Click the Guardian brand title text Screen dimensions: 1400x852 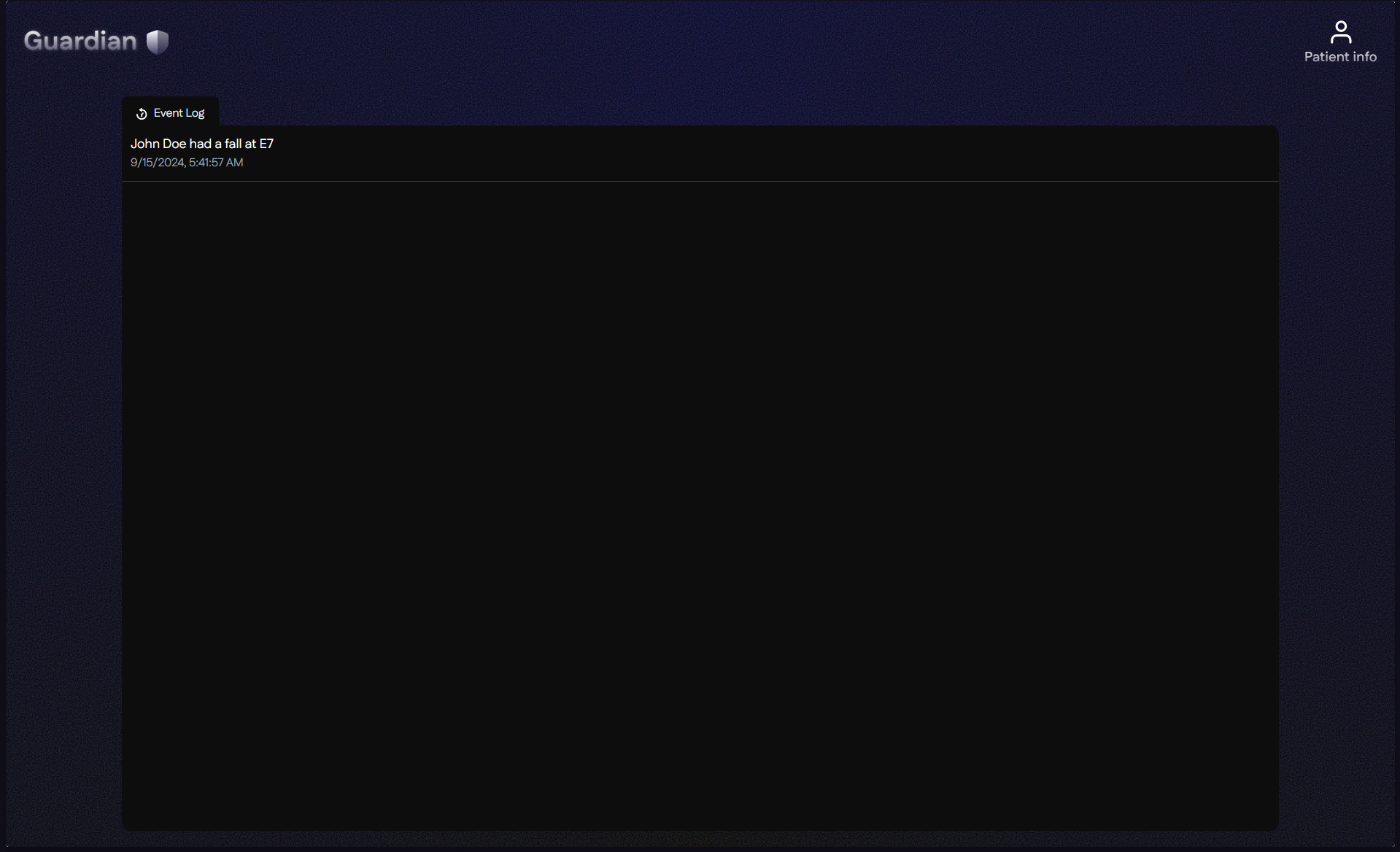tap(80, 41)
